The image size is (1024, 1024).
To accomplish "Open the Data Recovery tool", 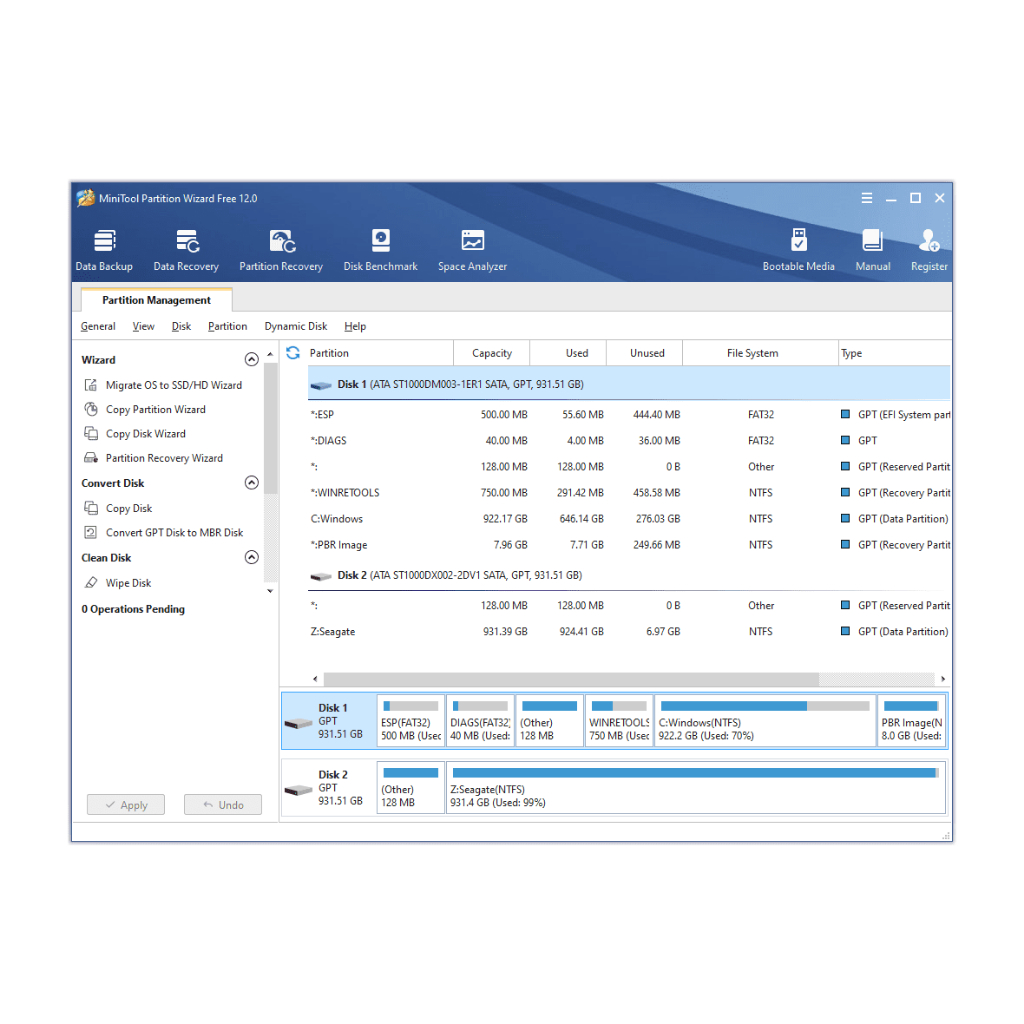I will point(186,248).
